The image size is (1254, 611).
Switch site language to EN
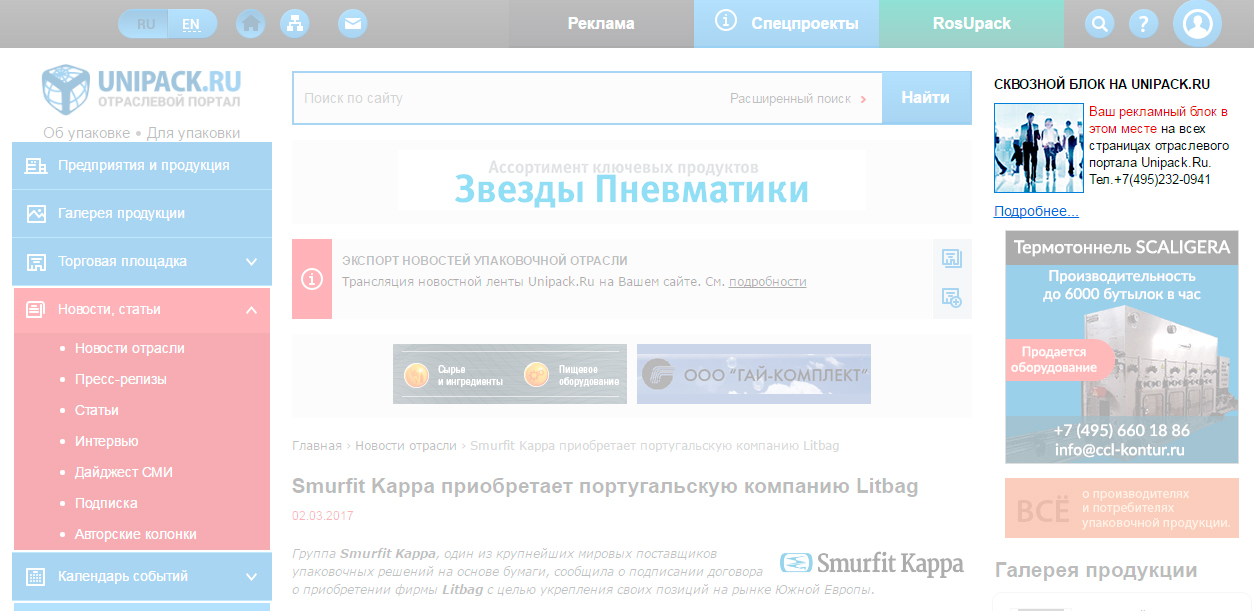coord(191,24)
